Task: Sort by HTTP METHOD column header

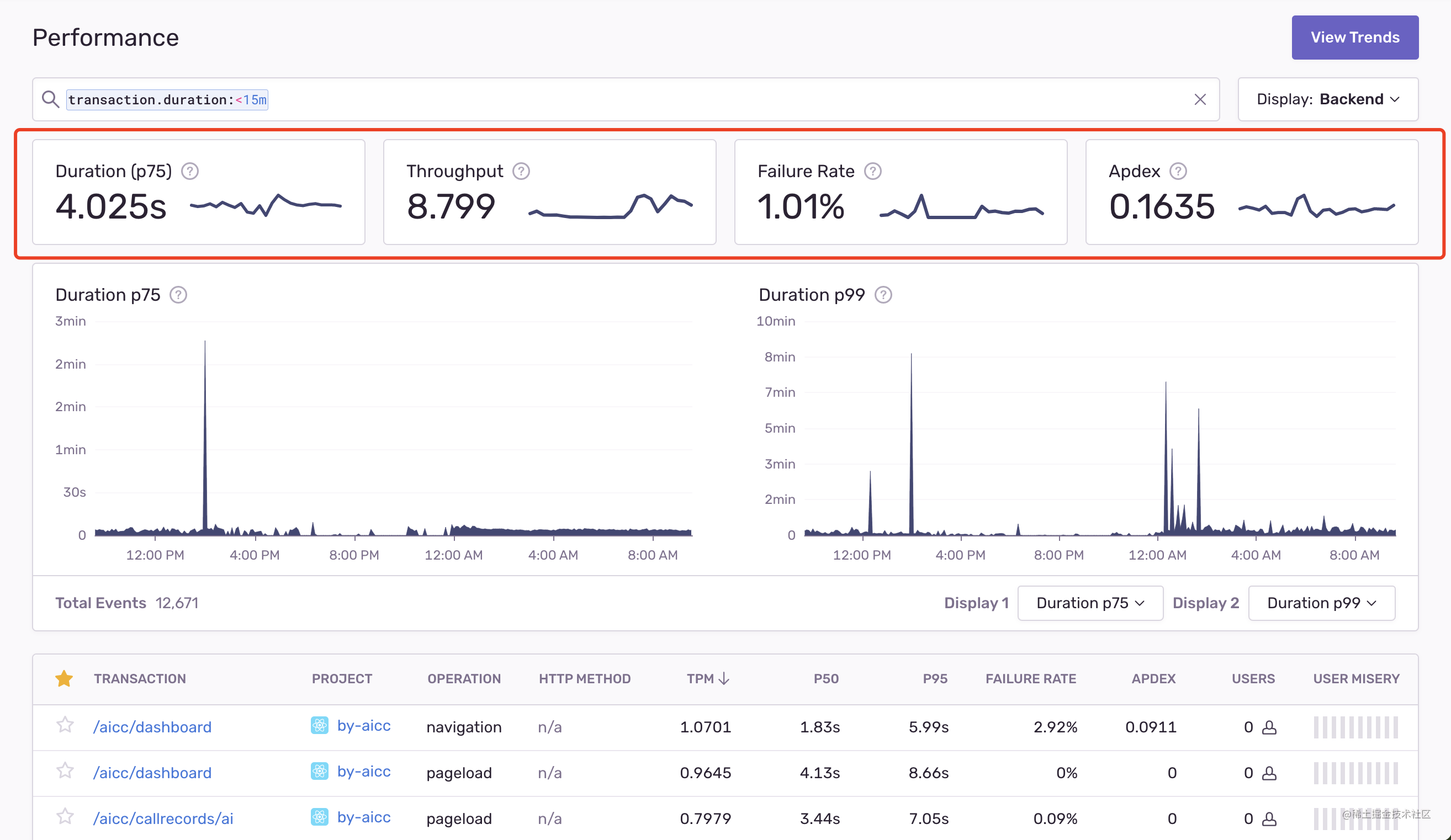Action: [x=584, y=679]
